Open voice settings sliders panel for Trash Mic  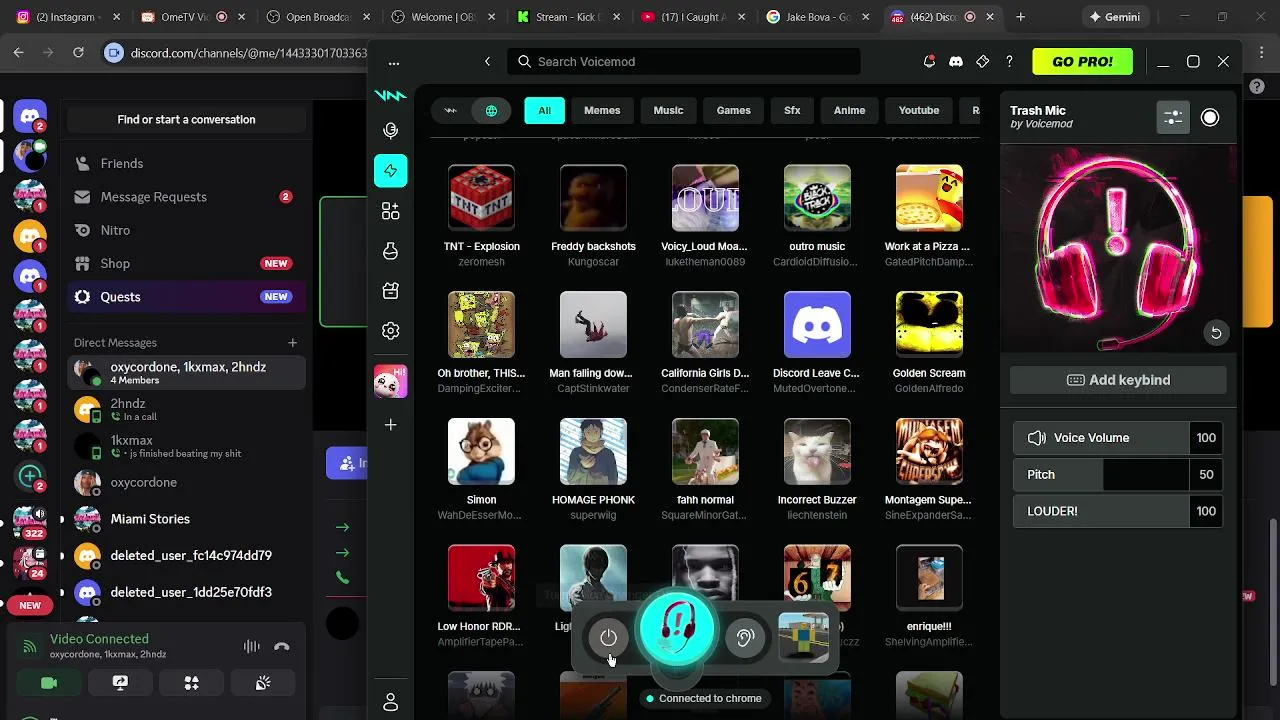1173,118
